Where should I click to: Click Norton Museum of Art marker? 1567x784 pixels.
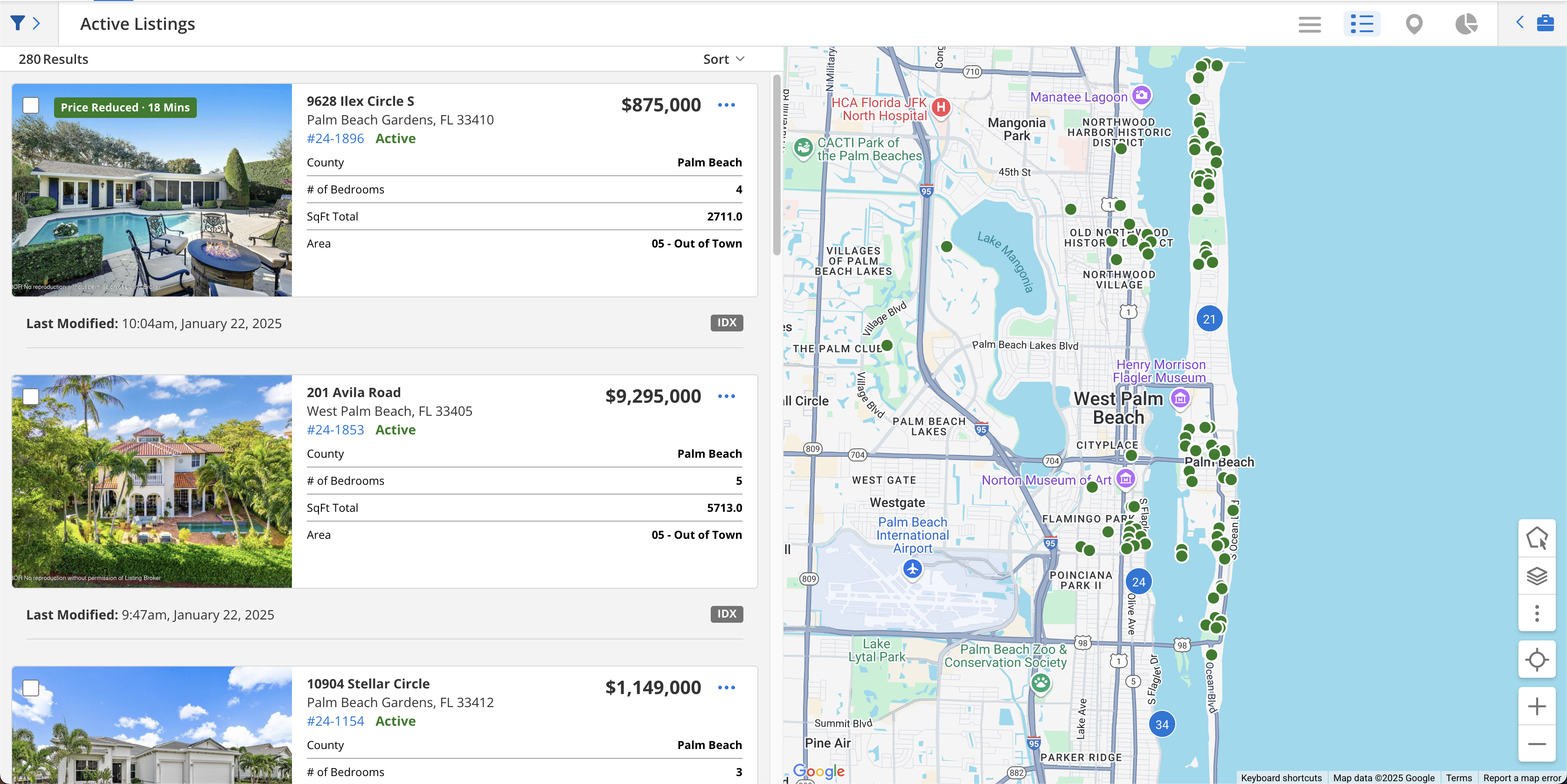tap(1125, 480)
